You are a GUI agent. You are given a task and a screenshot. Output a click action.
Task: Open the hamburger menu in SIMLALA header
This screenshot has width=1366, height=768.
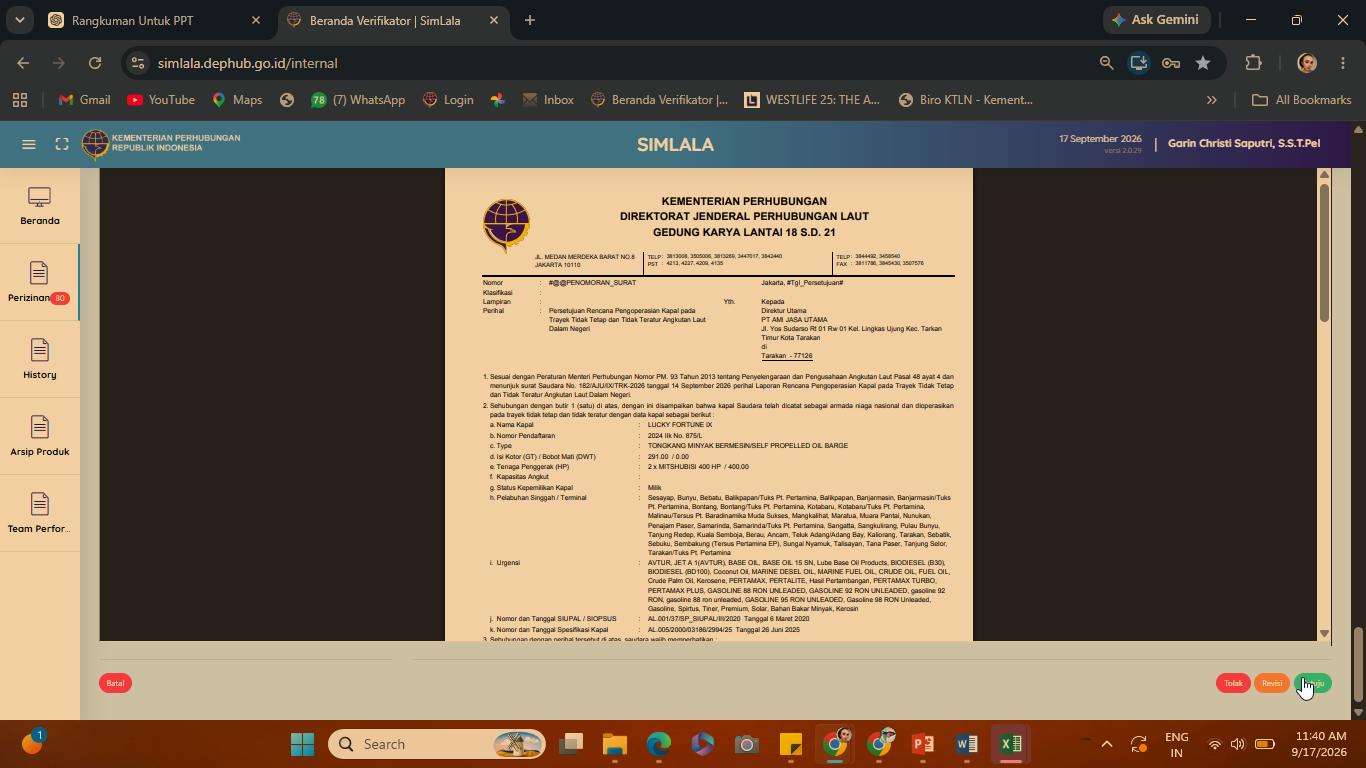[29, 144]
